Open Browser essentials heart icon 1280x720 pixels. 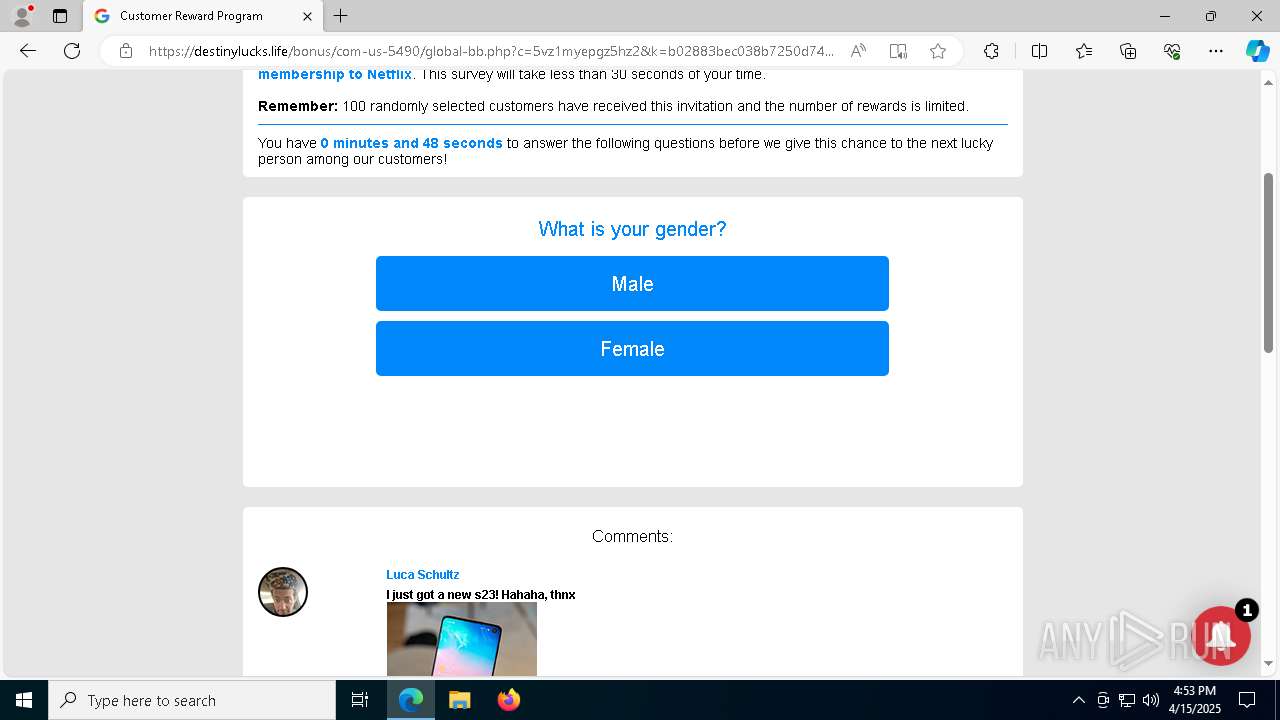[x=1172, y=51]
